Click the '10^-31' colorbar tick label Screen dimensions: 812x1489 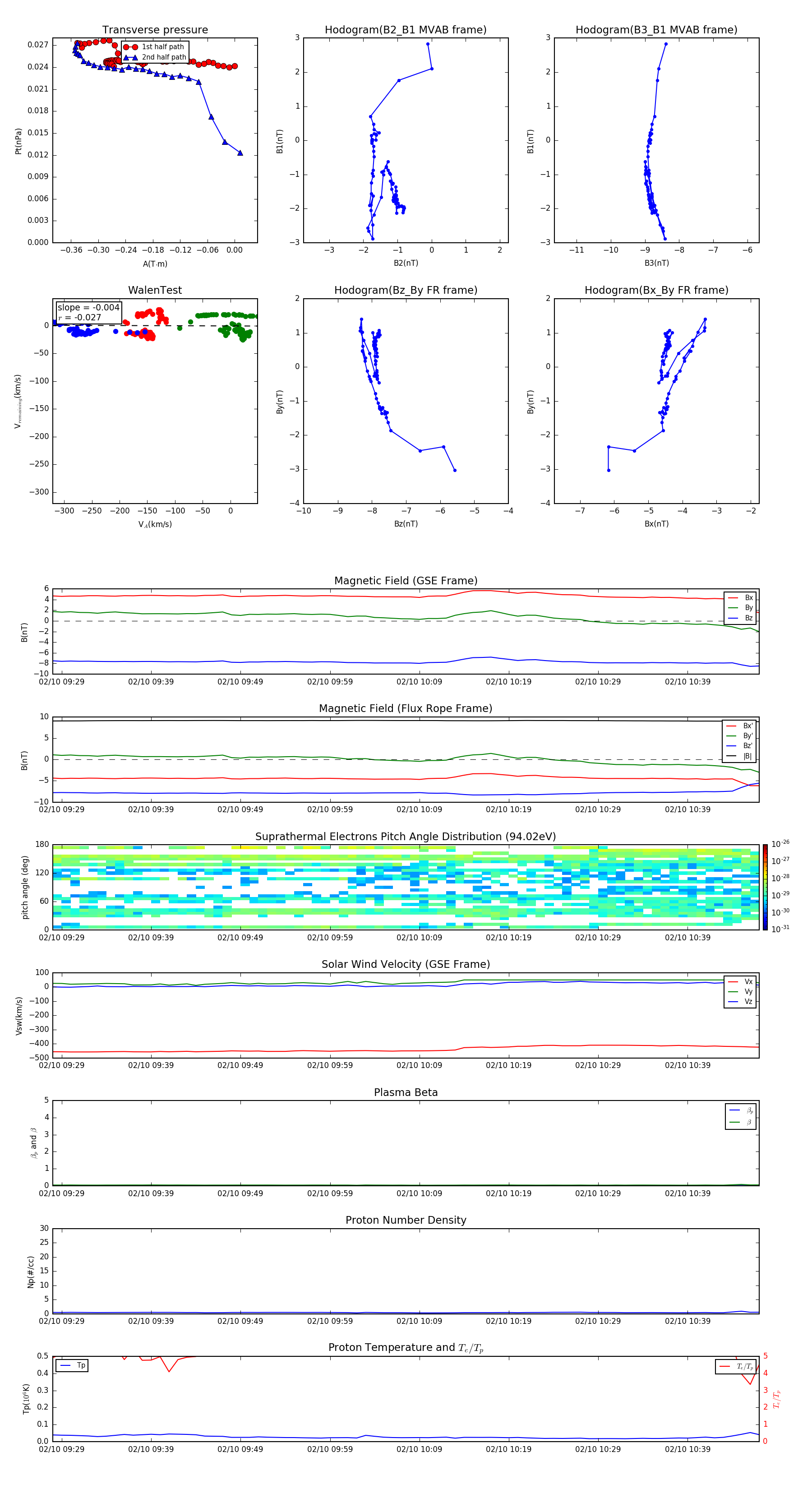click(780, 929)
